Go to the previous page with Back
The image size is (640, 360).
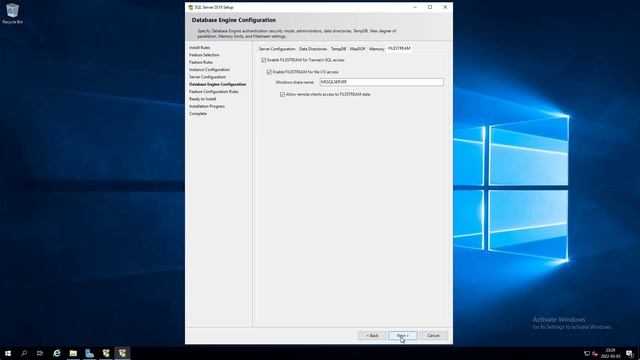[x=372, y=336]
